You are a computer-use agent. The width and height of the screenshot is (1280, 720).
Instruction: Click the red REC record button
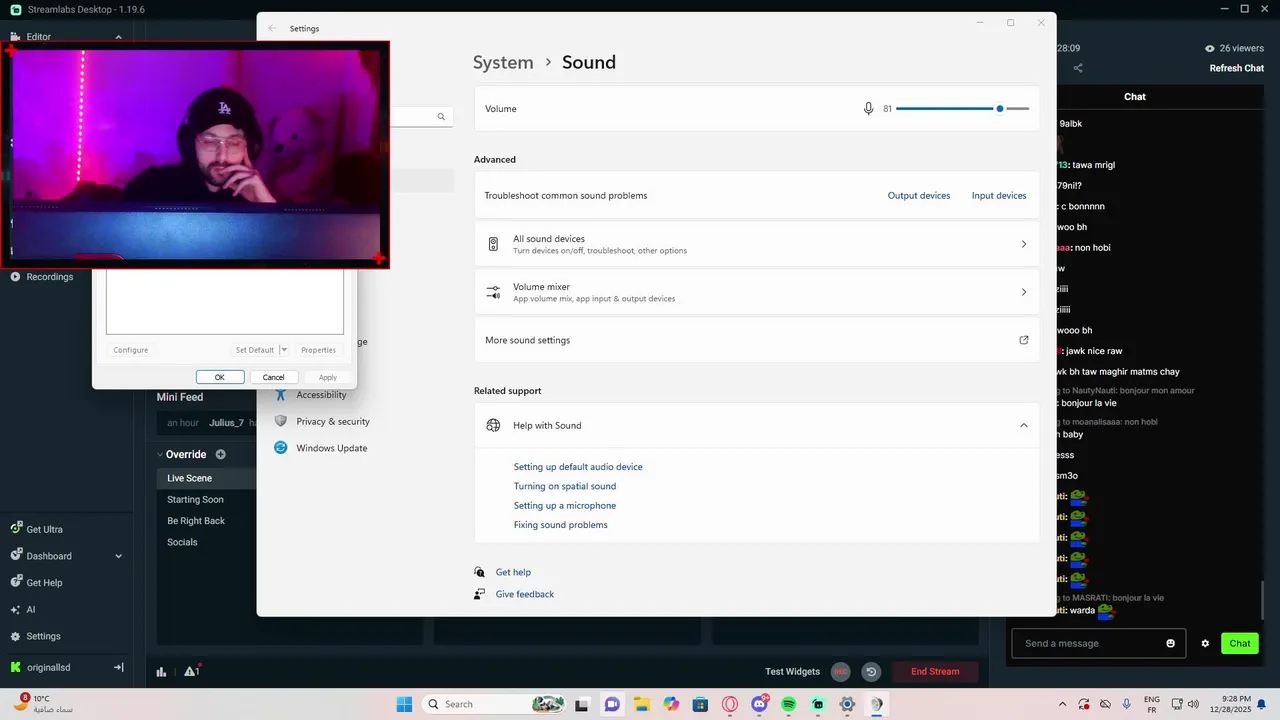[x=841, y=672]
